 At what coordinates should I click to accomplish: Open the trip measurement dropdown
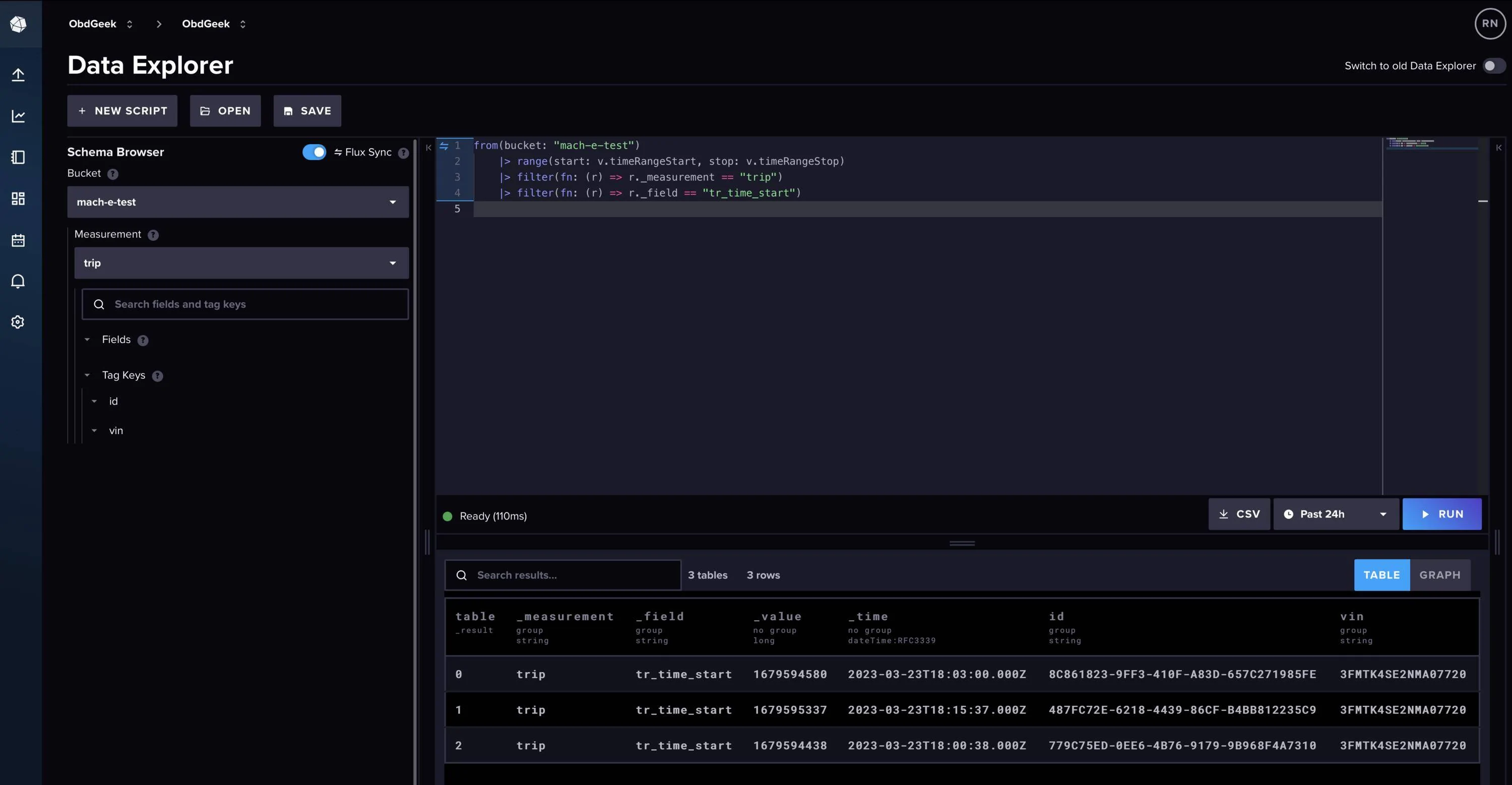(x=241, y=263)
